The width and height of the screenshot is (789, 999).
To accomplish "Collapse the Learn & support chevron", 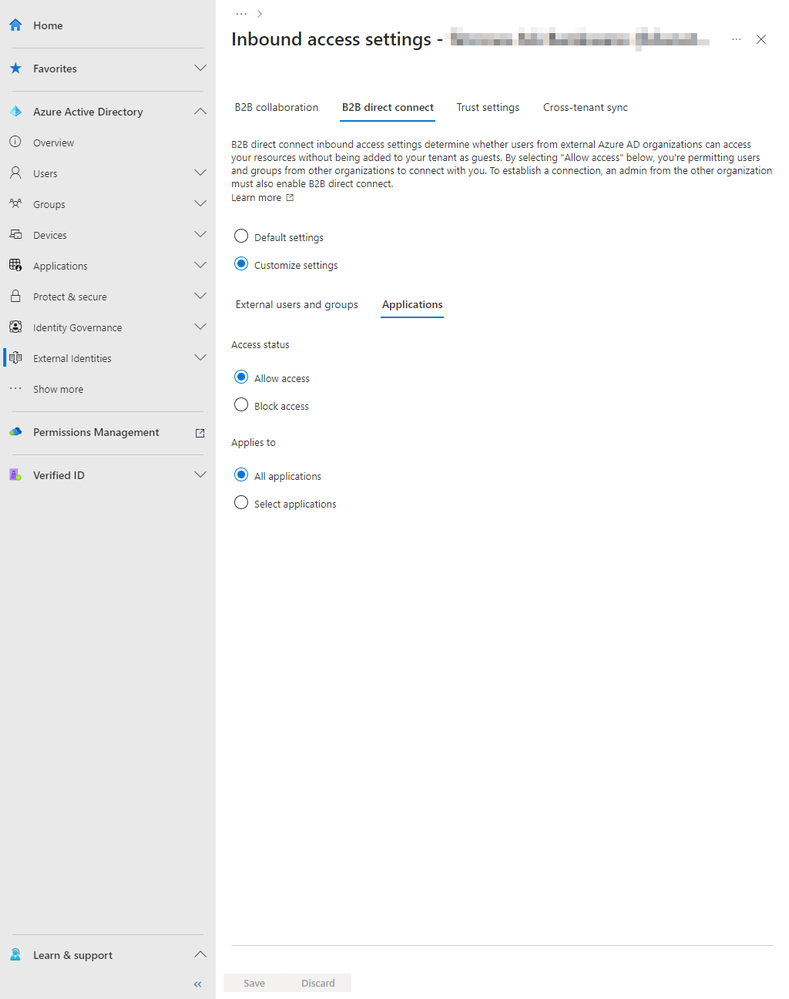I will pyautogui.click(x=200, y=954).
